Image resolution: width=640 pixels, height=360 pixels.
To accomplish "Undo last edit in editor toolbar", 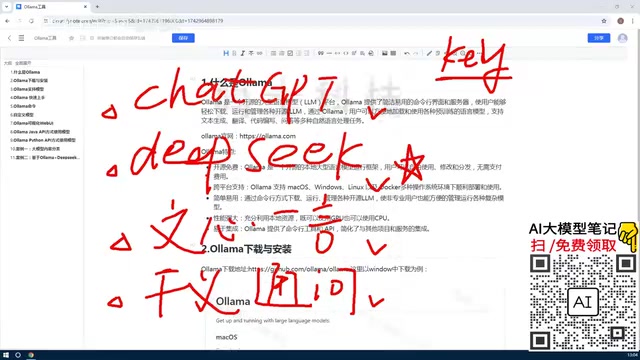I will (x=407, y=53).
